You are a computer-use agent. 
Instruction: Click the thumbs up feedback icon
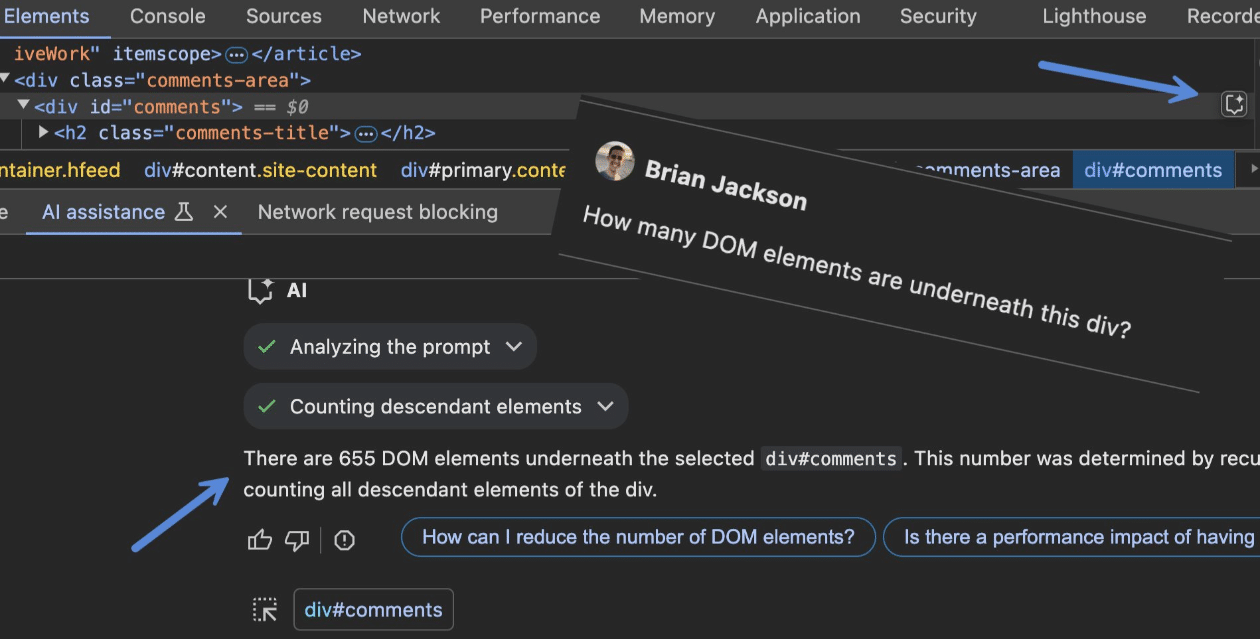260,540
